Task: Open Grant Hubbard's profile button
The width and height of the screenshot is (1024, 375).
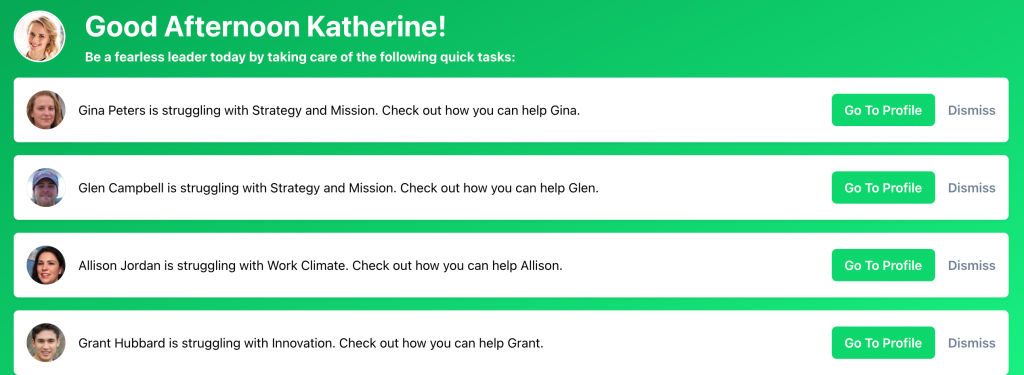Action: (x=883, y=343)
